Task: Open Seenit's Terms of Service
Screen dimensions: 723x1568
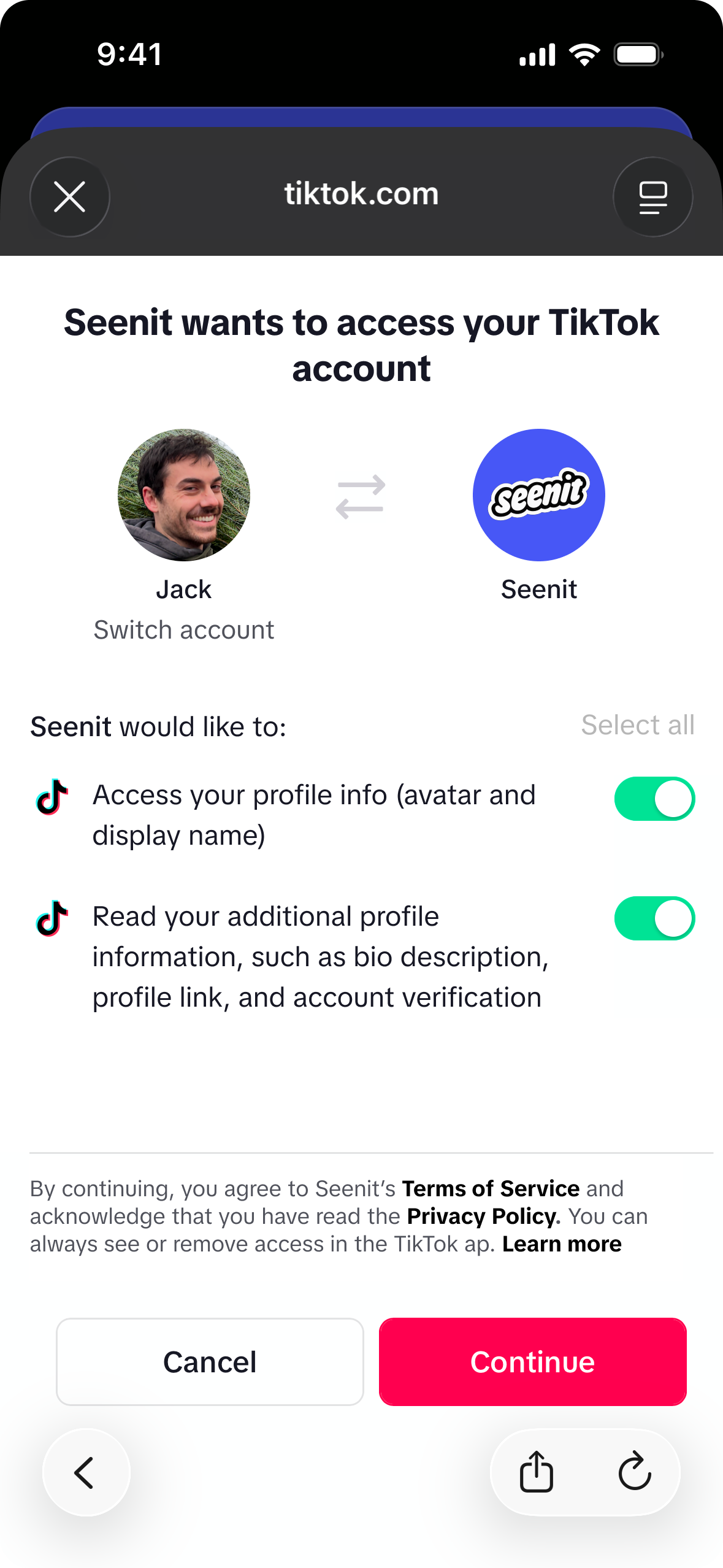Action: [x=491, y=1189]
